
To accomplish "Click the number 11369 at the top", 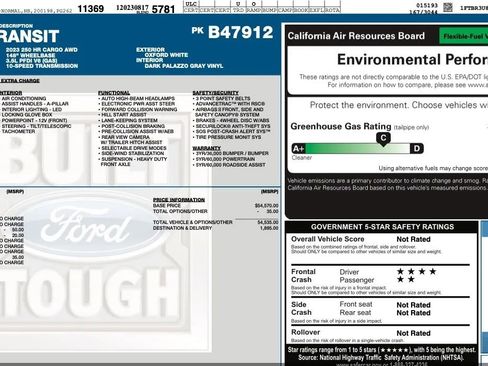I will click(90, 9).
